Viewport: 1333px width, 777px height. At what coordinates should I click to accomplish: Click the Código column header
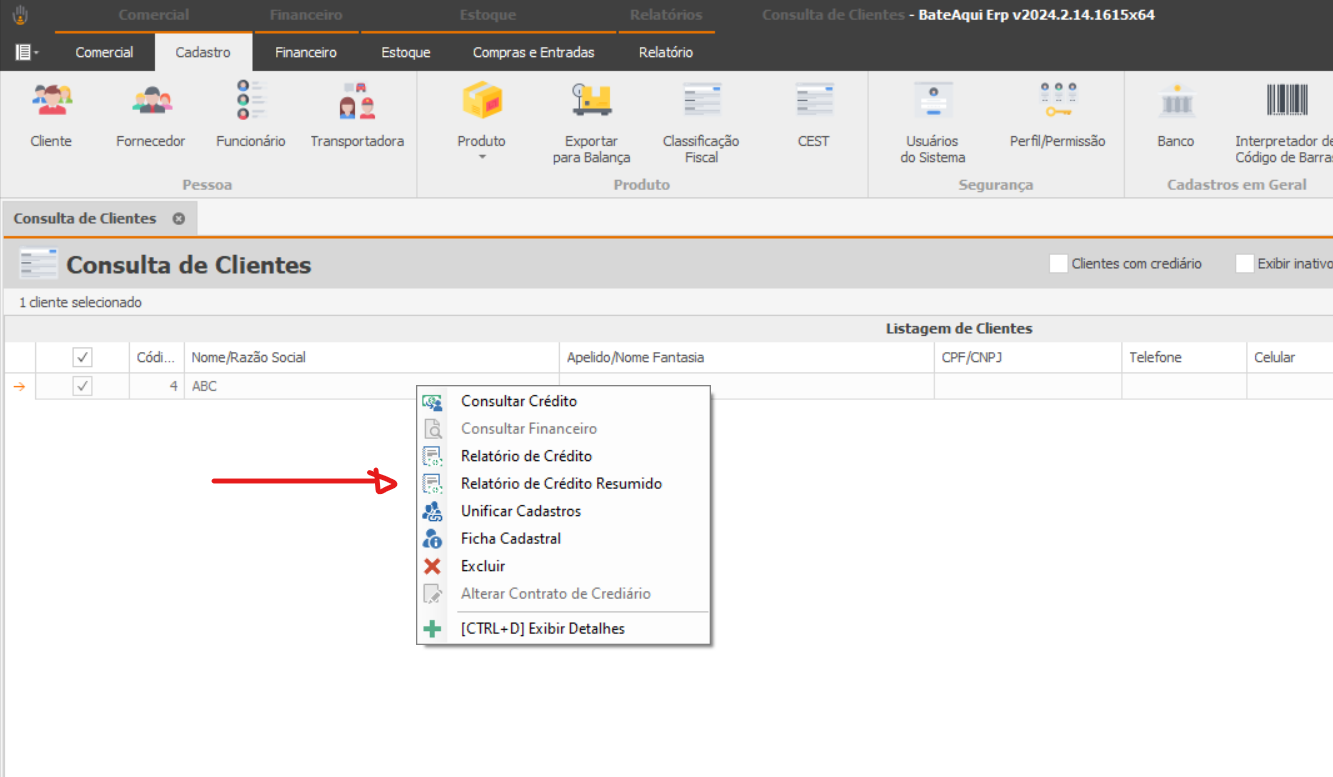[157, 357]
